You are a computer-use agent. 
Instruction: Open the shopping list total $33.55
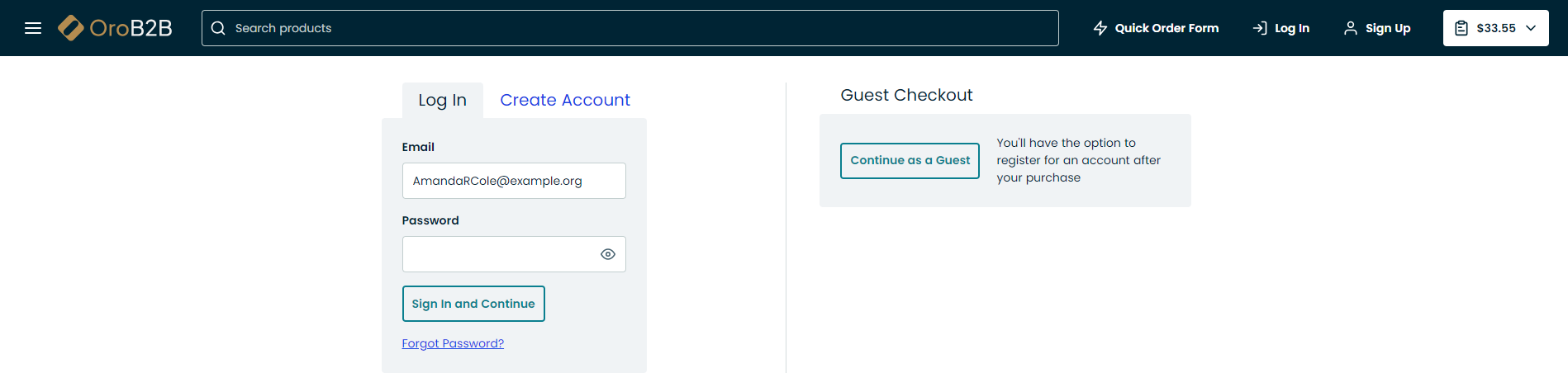click(x=1496, y=28)
